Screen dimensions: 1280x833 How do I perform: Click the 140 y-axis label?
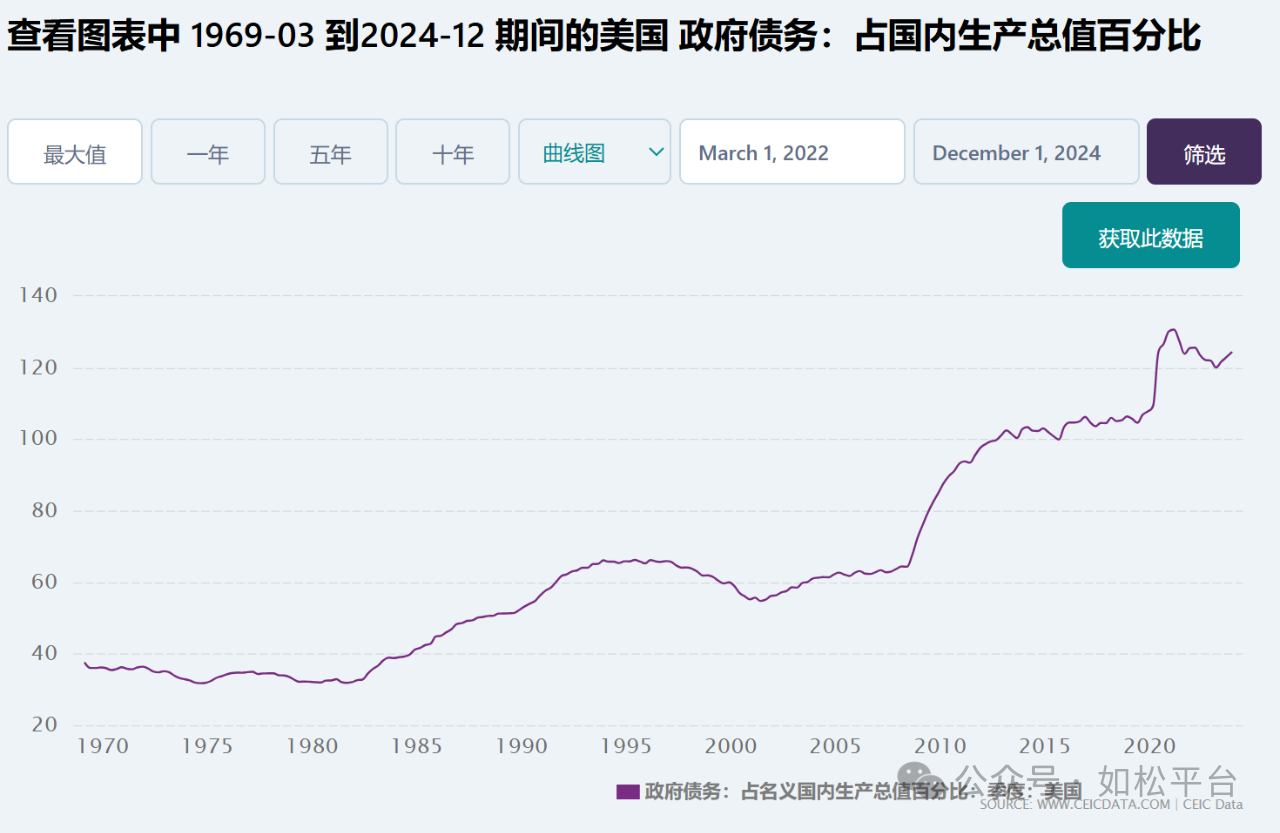38,296
